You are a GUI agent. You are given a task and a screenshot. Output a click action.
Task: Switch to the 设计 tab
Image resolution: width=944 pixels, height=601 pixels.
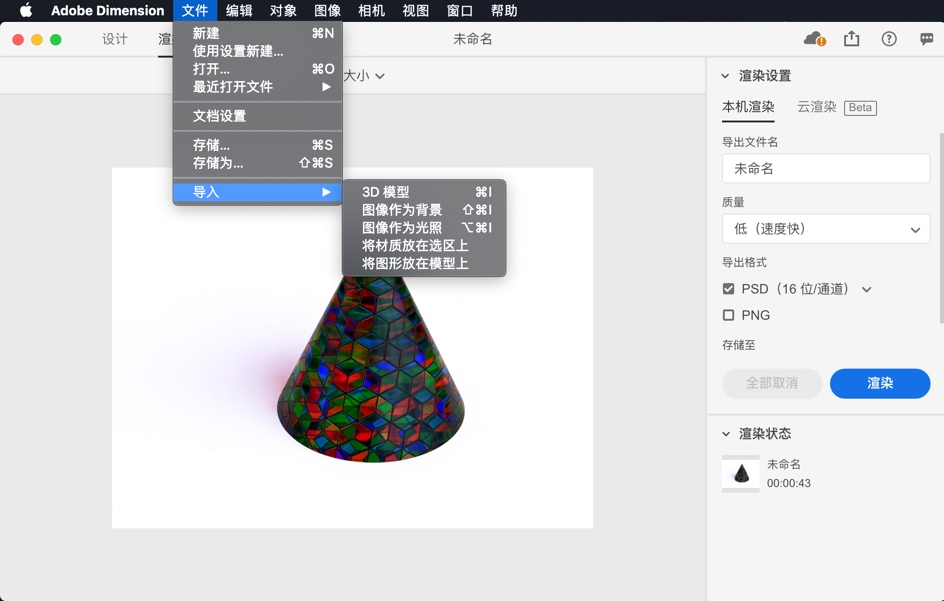pyautogui.click(x=114, y=39)
